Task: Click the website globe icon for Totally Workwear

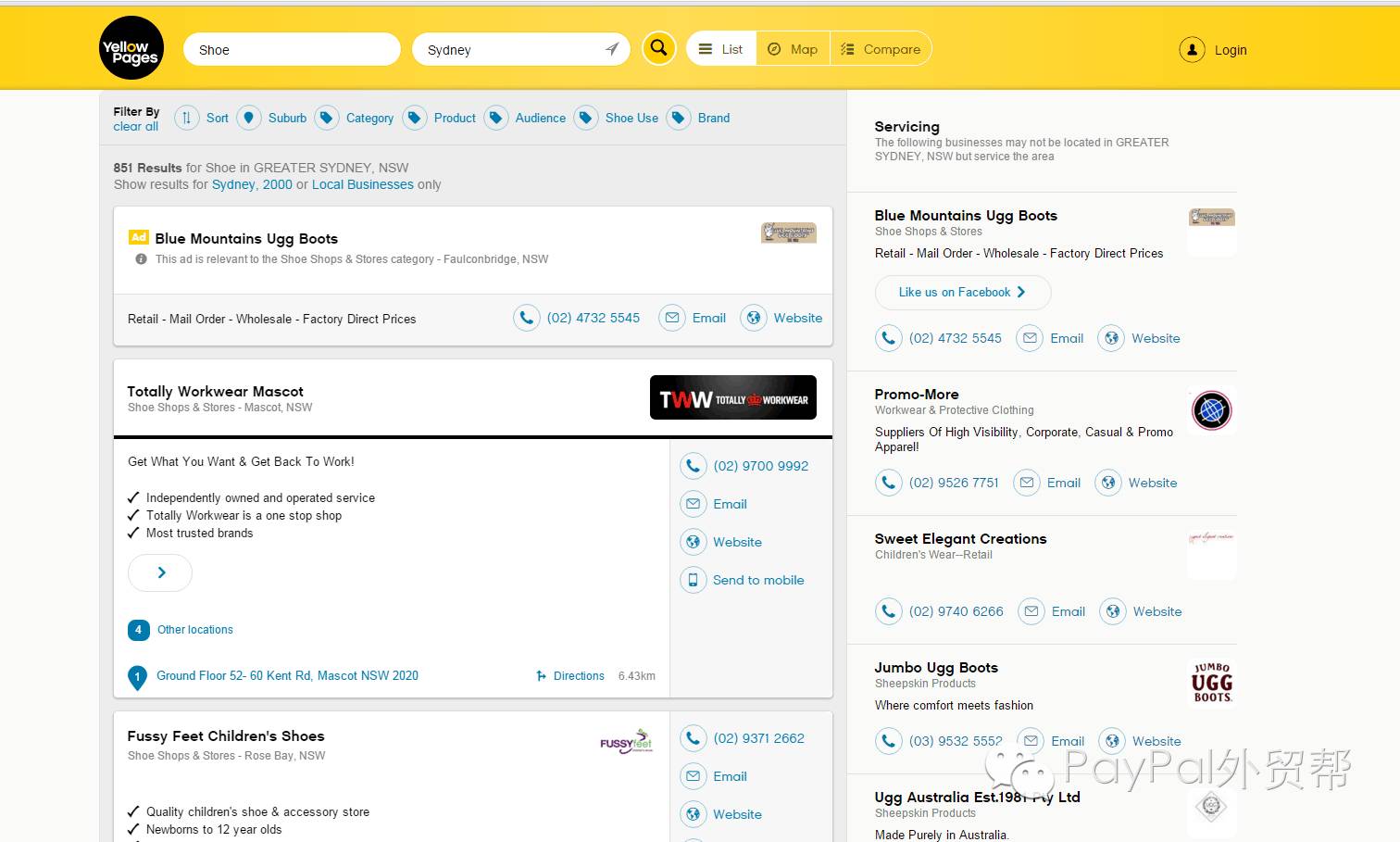Action: coord(693,542)
